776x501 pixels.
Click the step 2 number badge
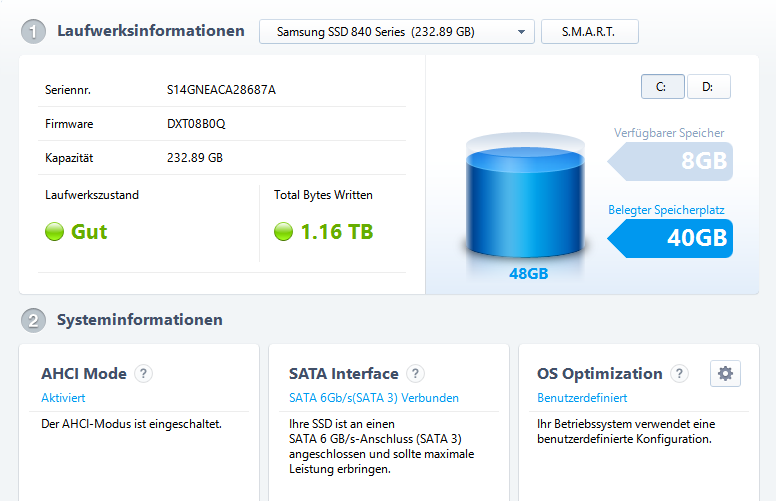coord(34,321)
